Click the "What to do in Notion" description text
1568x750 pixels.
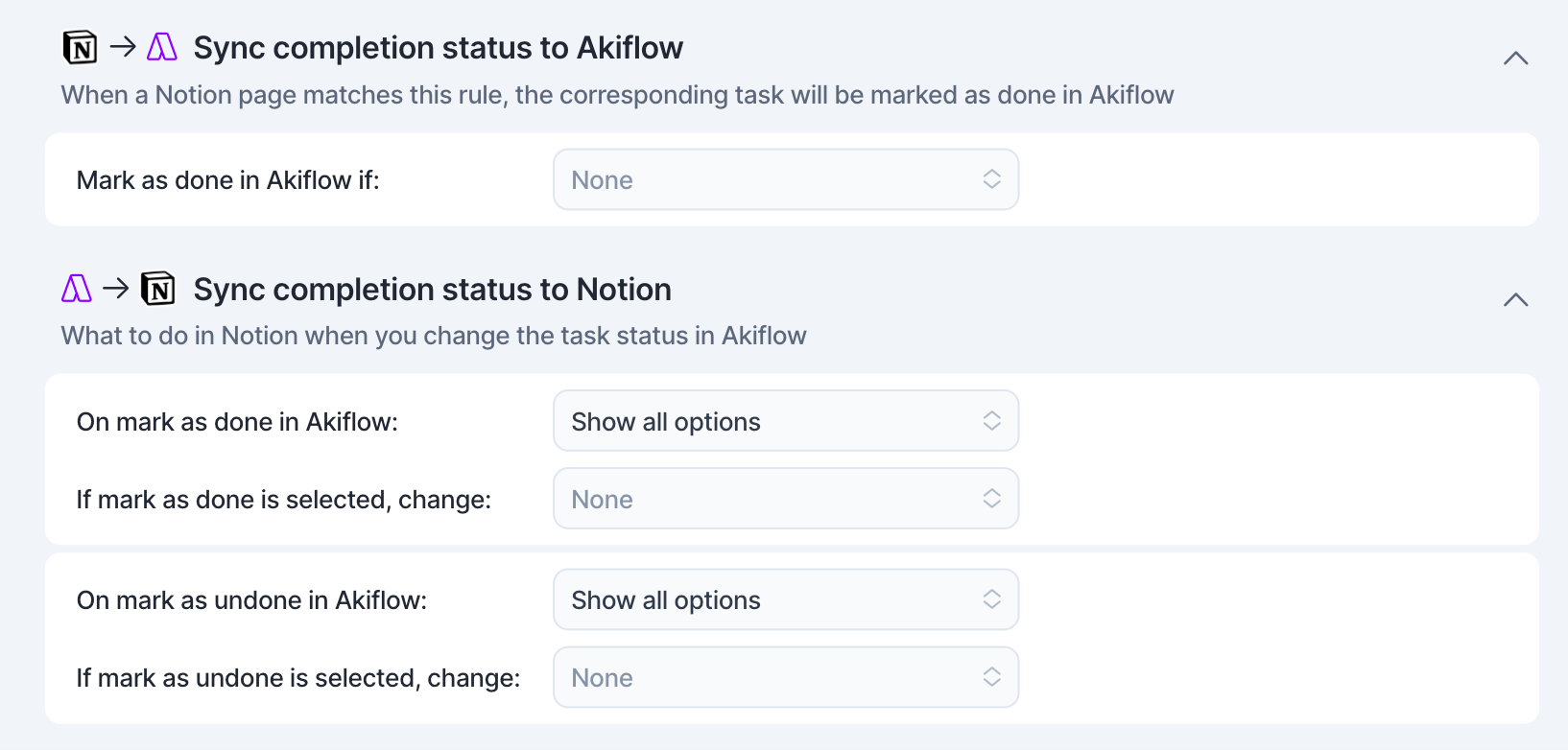(x=434, y=336)
